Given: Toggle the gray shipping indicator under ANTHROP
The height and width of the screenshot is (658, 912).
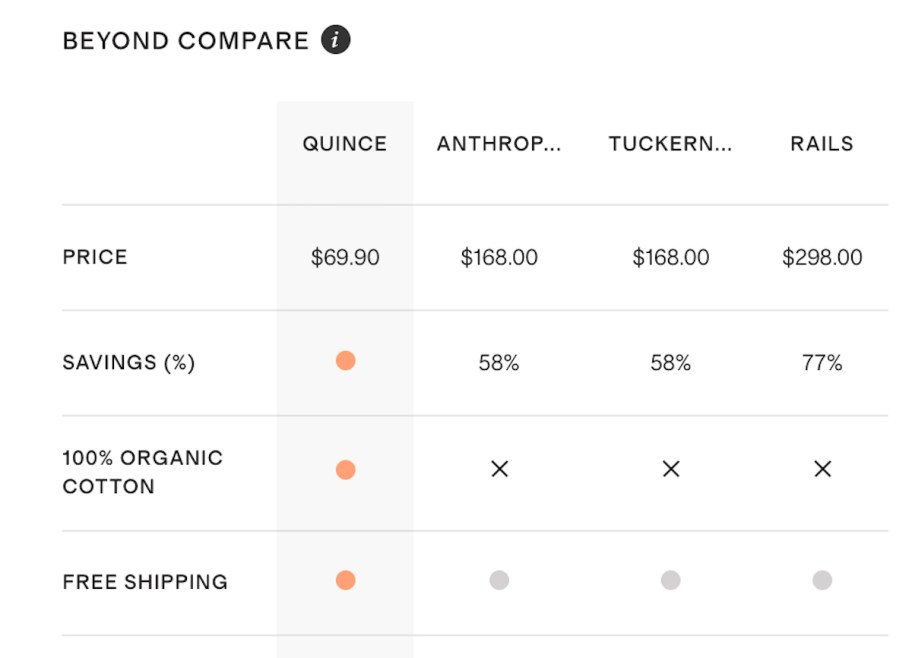Looking at the screenshot, I should click(499, 581).
